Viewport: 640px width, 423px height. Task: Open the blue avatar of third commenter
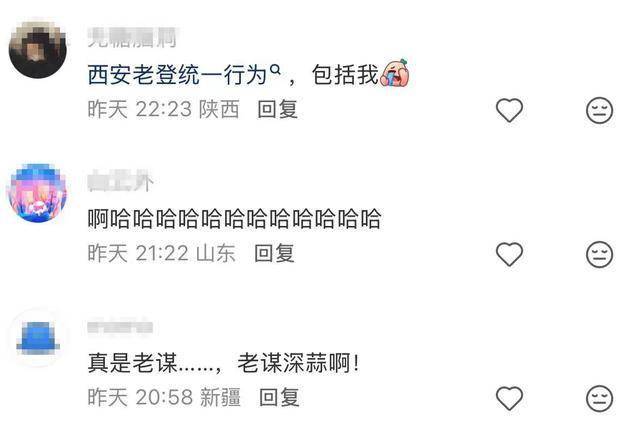pos(38,337)
